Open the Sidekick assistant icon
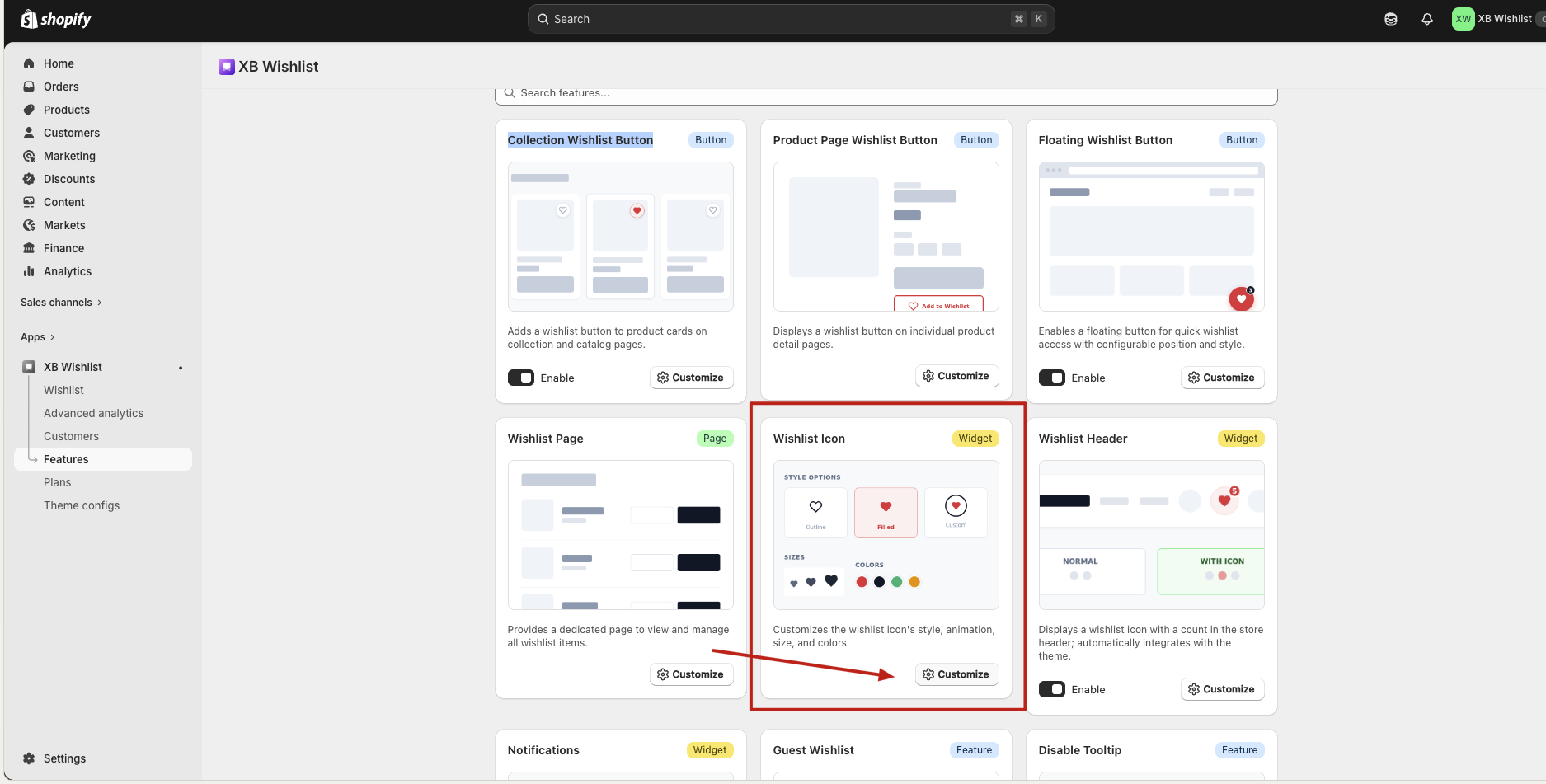 point(1391,19)
